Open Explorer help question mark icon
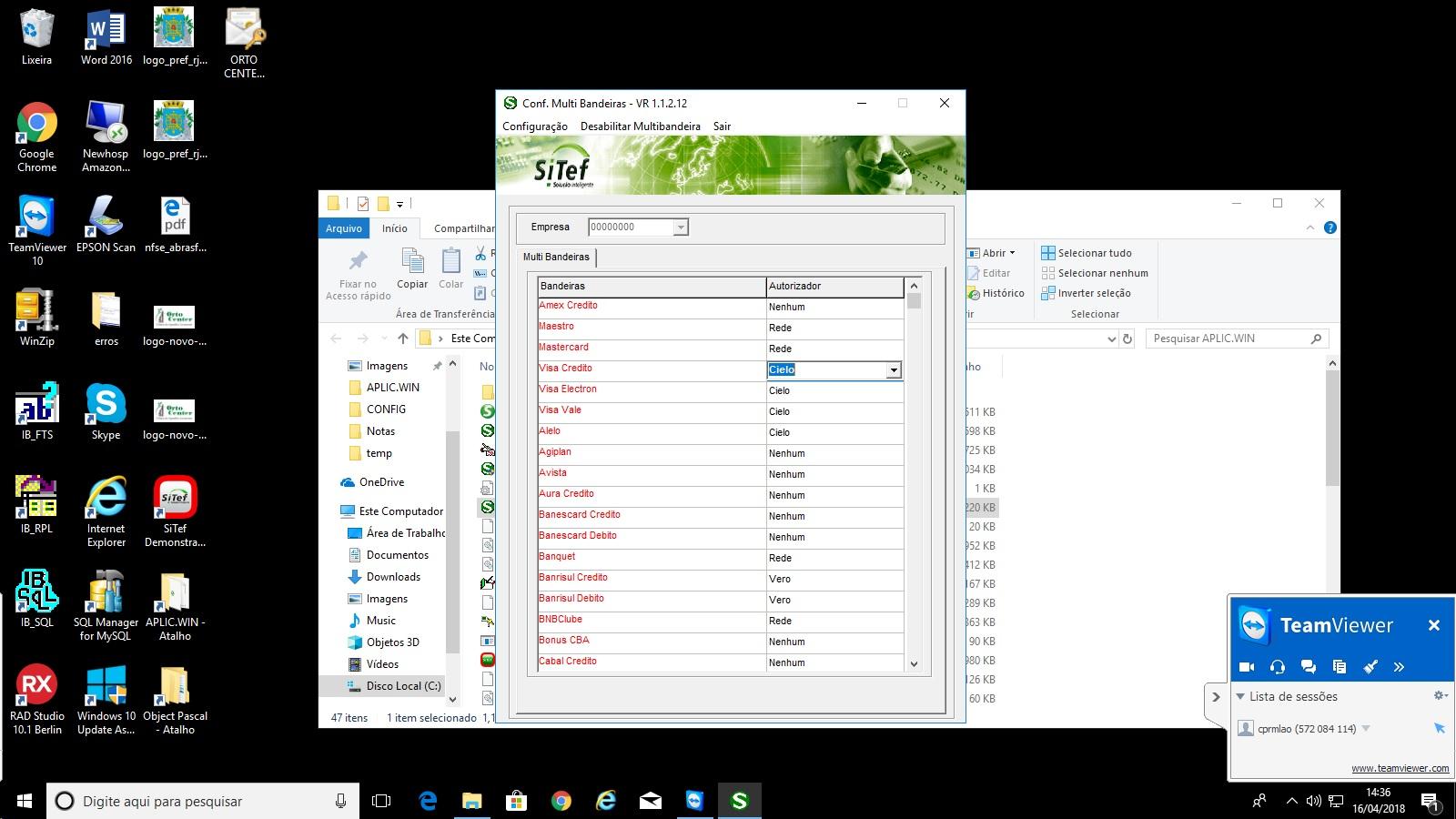 (x=1330, y=227)
